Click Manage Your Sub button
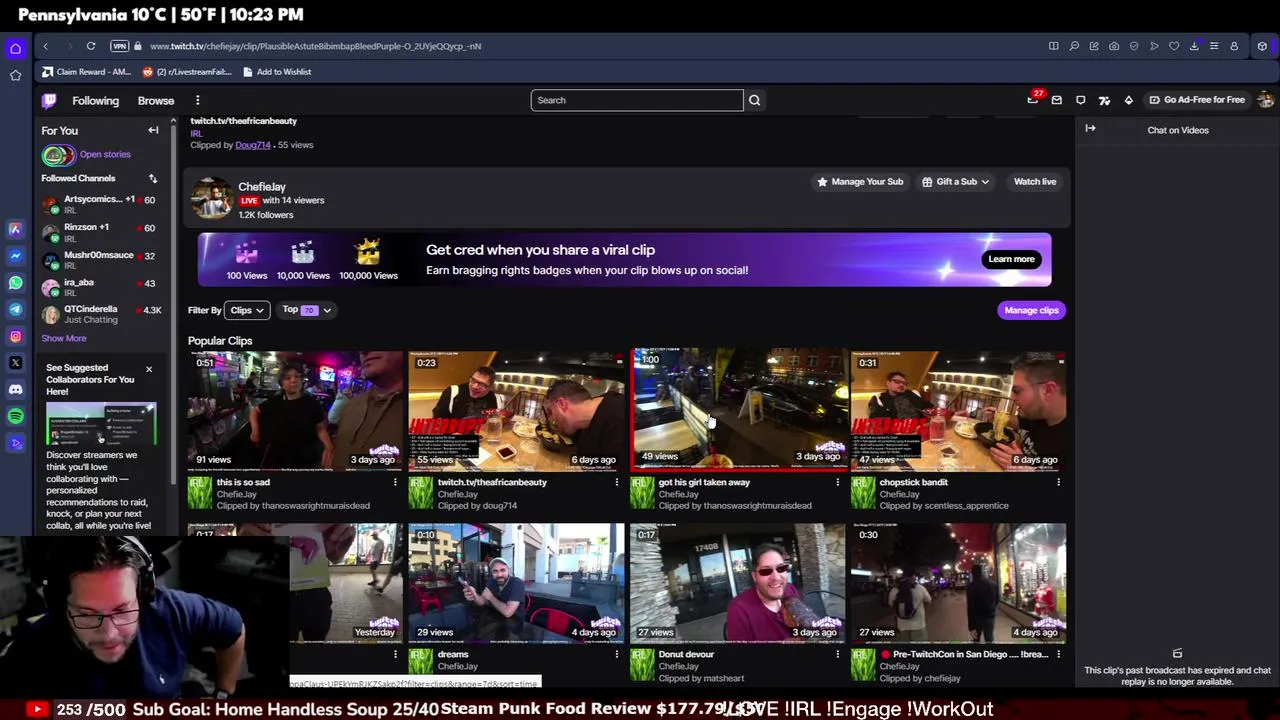Screen dimensions: 1280x720 [x=860, y=182]
